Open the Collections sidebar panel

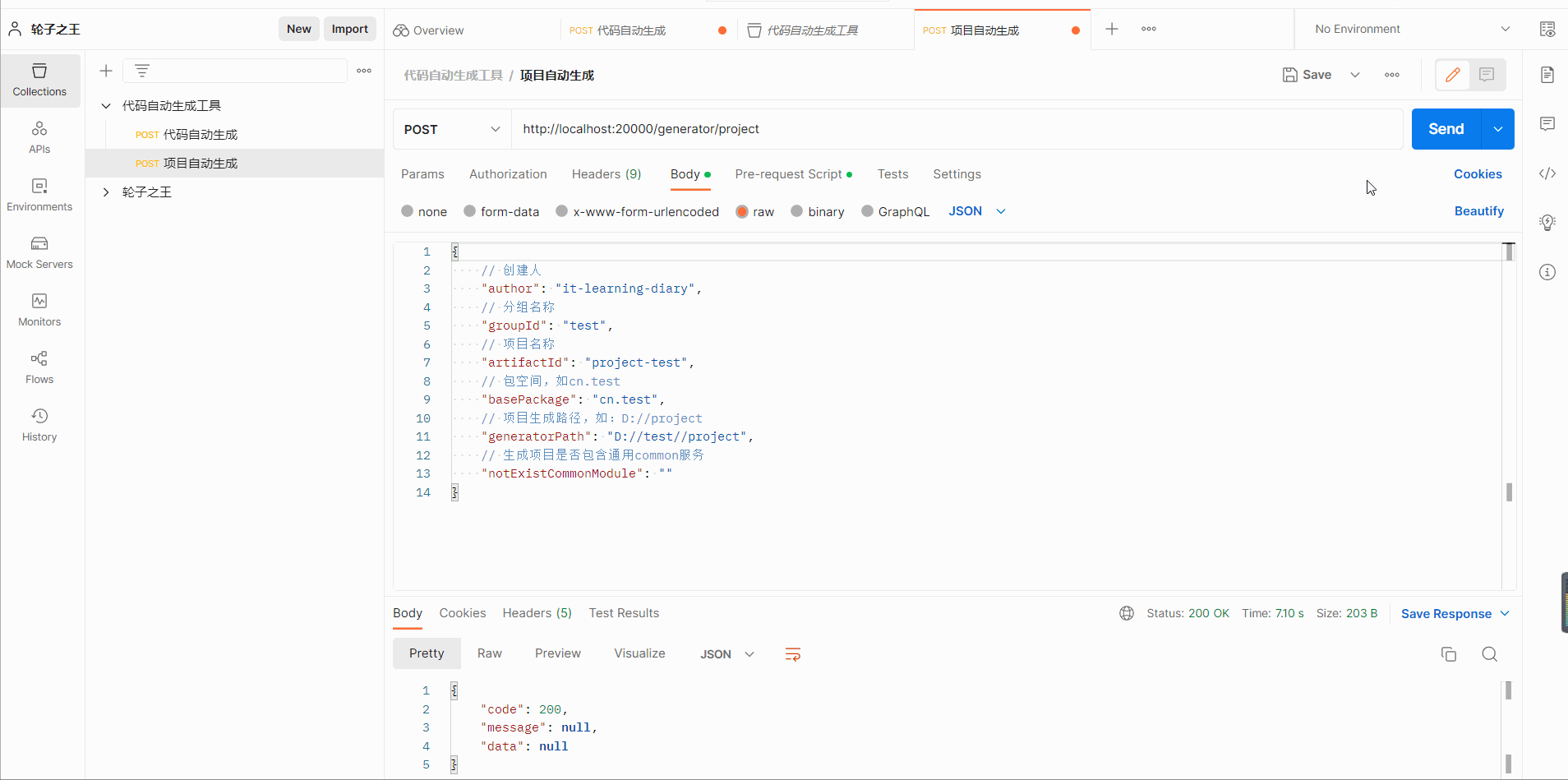[39, 81]
